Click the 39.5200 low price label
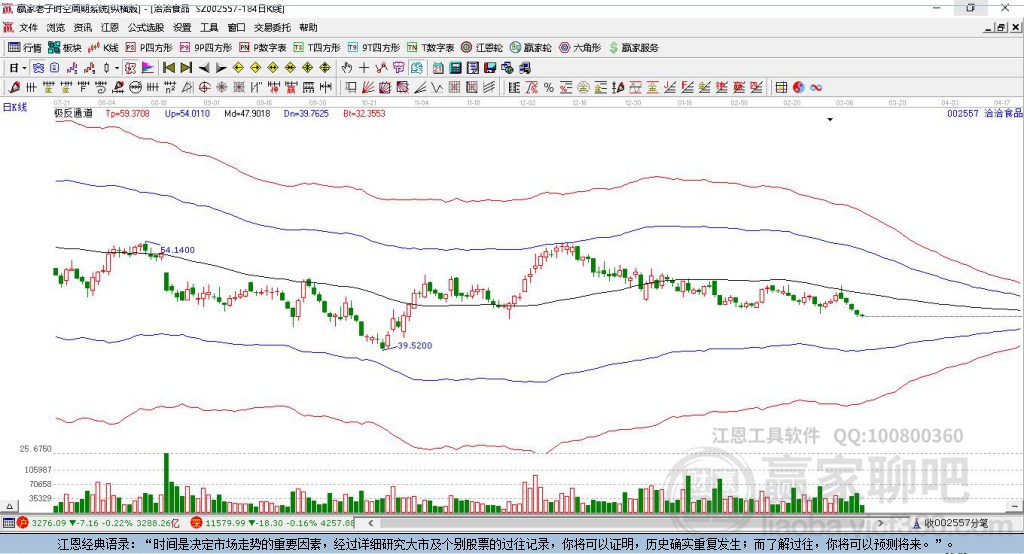 coord(415,346)
